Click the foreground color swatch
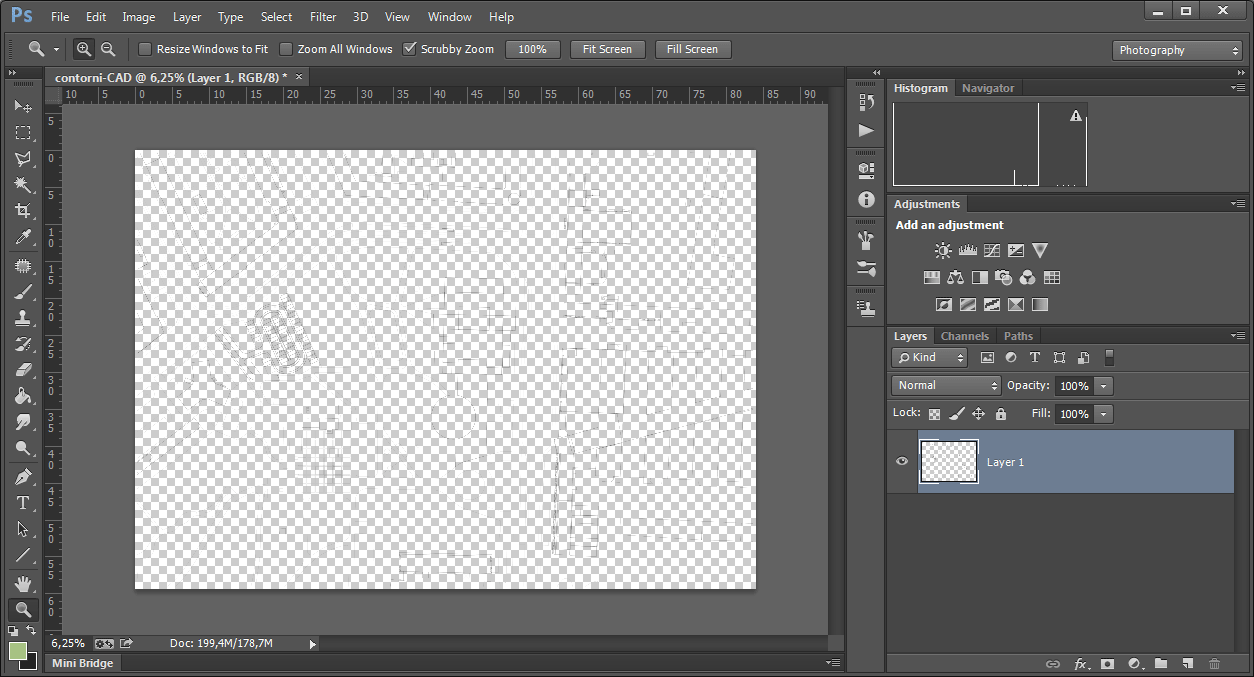 (17, 651)
